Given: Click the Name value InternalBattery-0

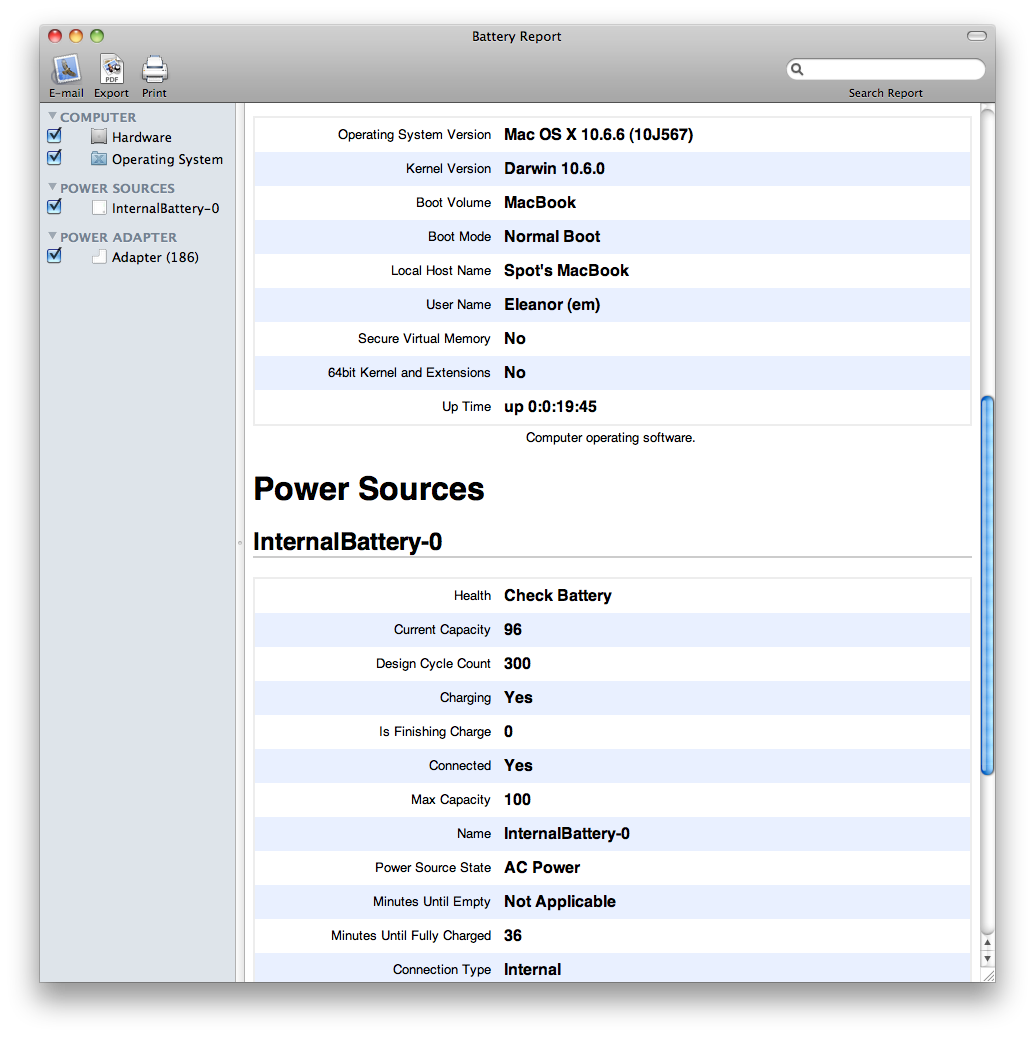Looking at the screenshot, I should pyautogui.click(x=567, y=833).
